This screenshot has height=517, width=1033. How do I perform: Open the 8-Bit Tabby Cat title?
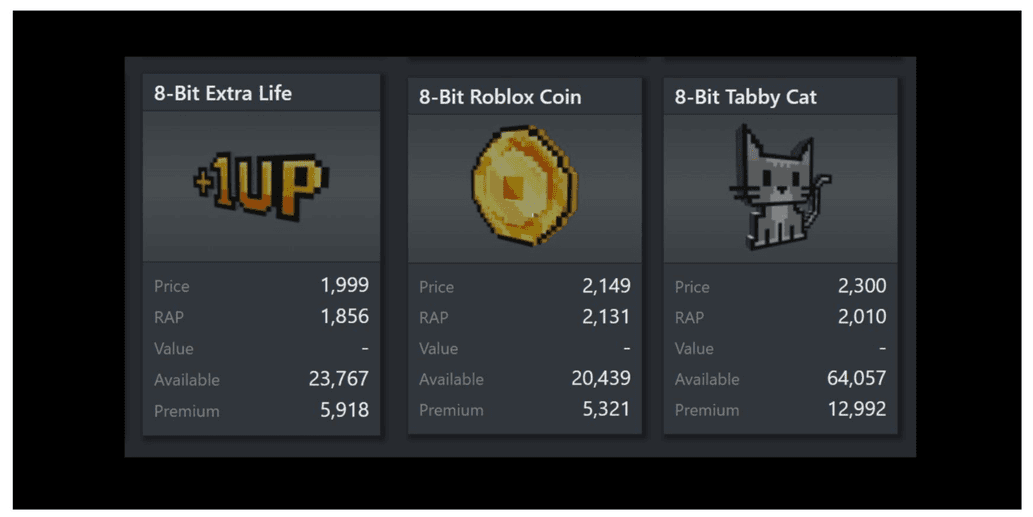coord(745,97)
